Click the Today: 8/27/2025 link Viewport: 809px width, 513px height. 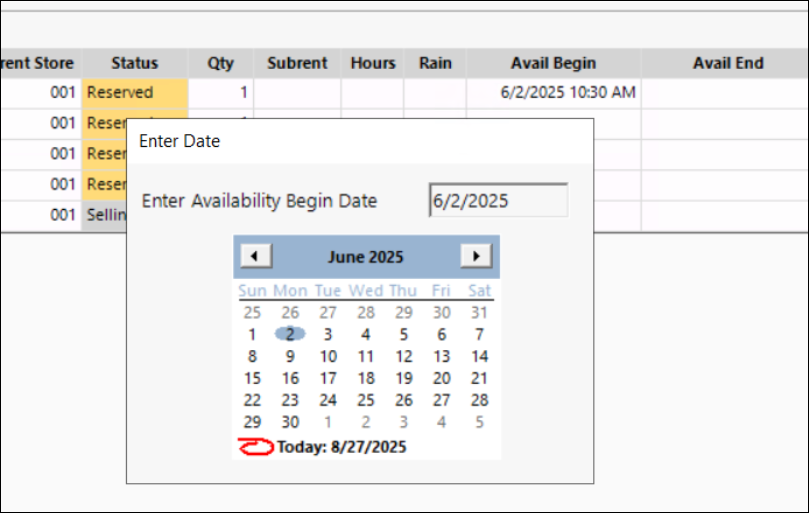342,447
